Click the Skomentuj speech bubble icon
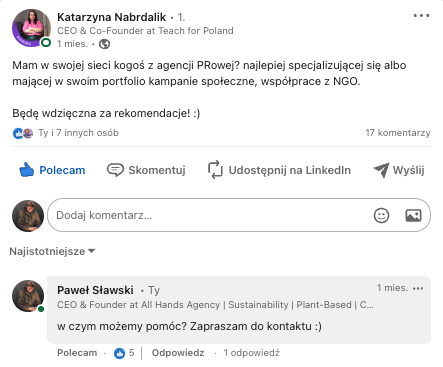 (115, 170)
